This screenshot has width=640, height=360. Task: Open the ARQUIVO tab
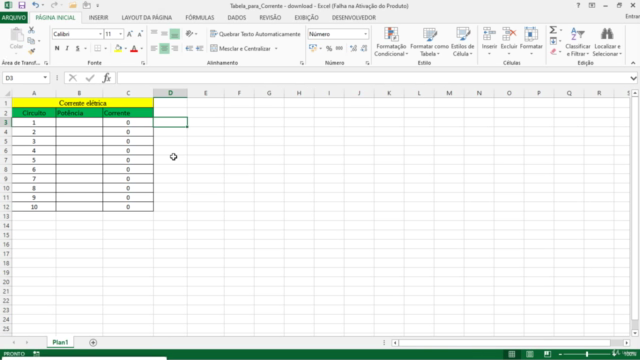coord(13,18)
